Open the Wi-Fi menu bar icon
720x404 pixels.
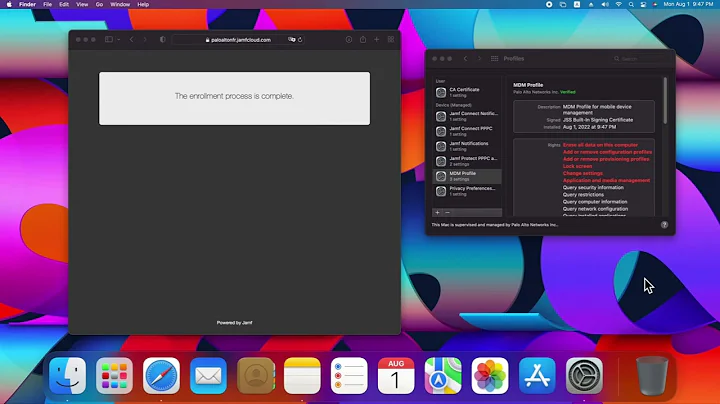point(619,4)
